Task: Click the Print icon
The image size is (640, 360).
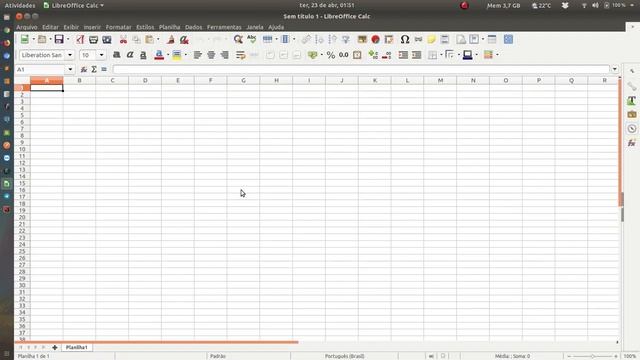Action: coord(93,39)
